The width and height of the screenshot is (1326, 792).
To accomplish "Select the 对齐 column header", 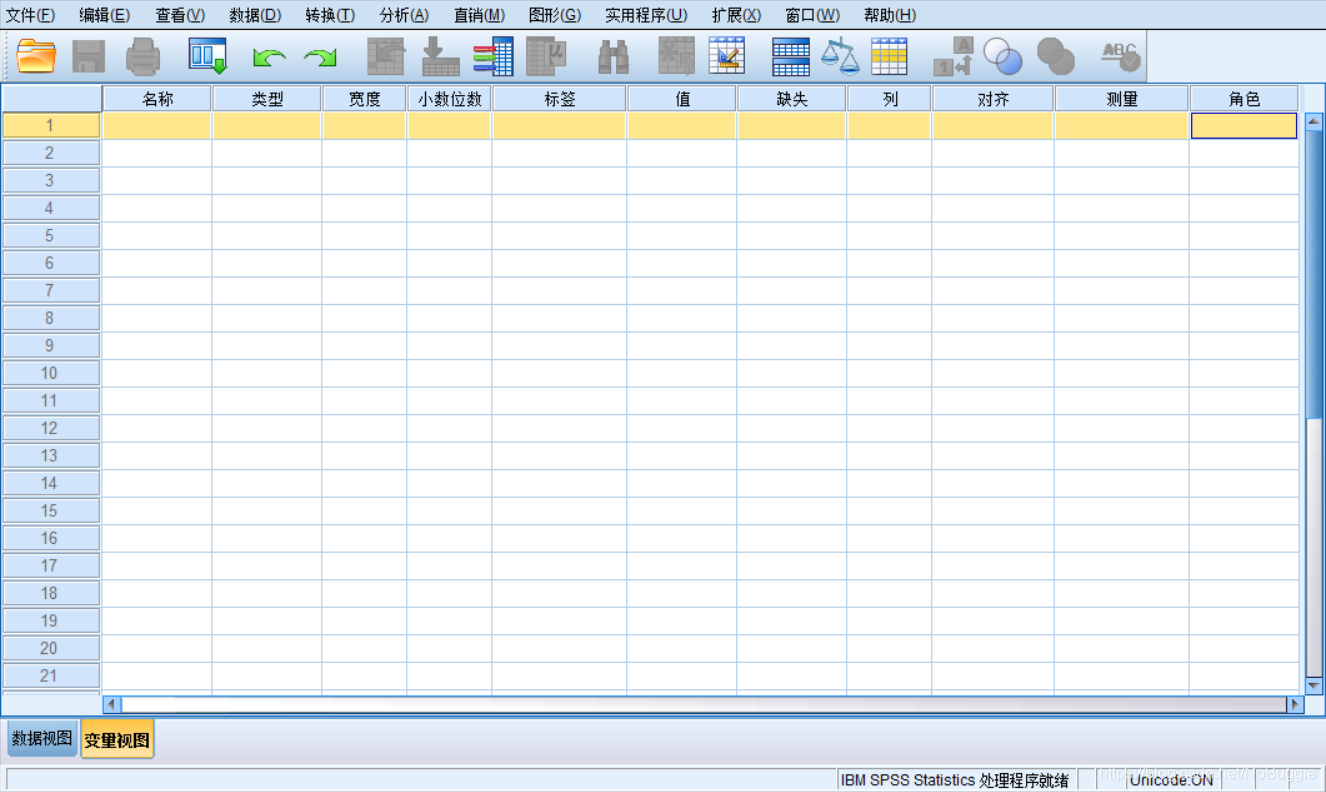I will coord(993,99).
